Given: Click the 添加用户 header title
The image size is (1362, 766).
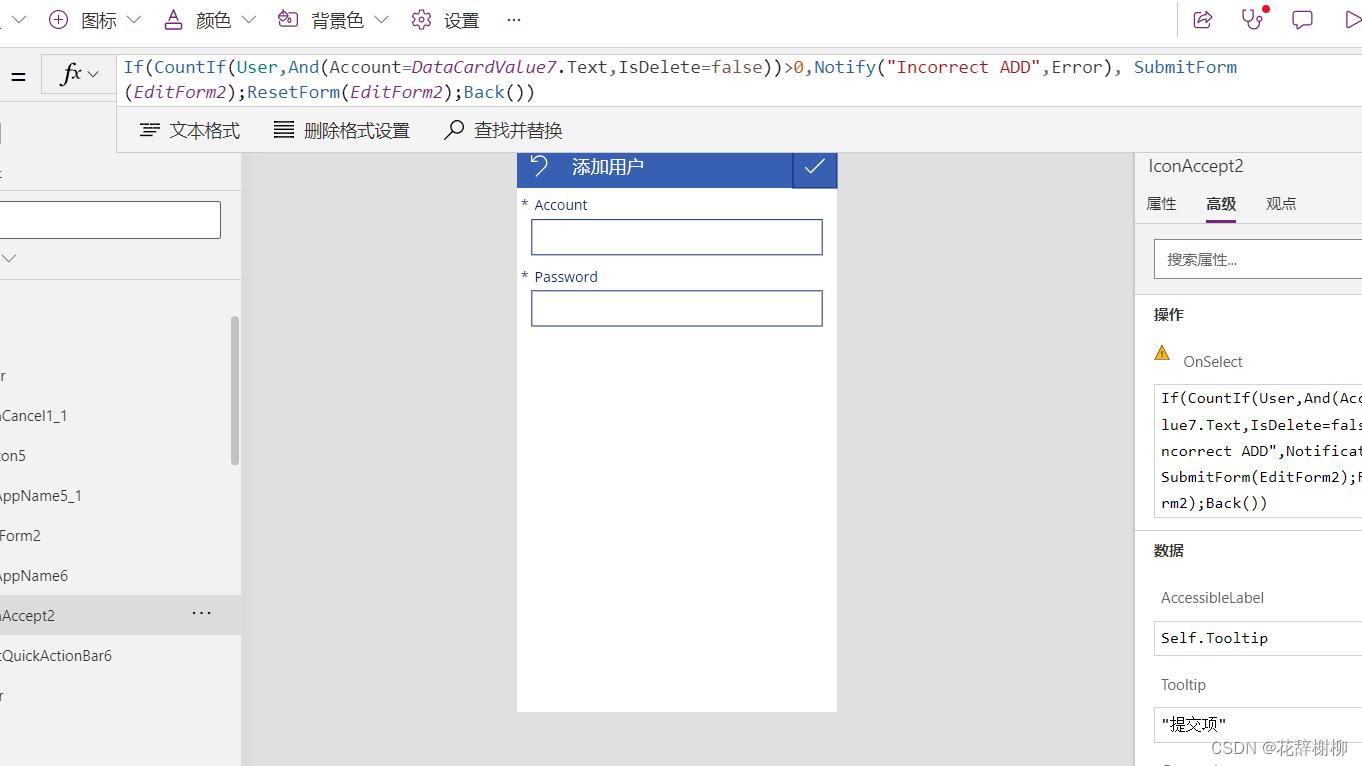Looking at the screenshot, I should [608, 167].
